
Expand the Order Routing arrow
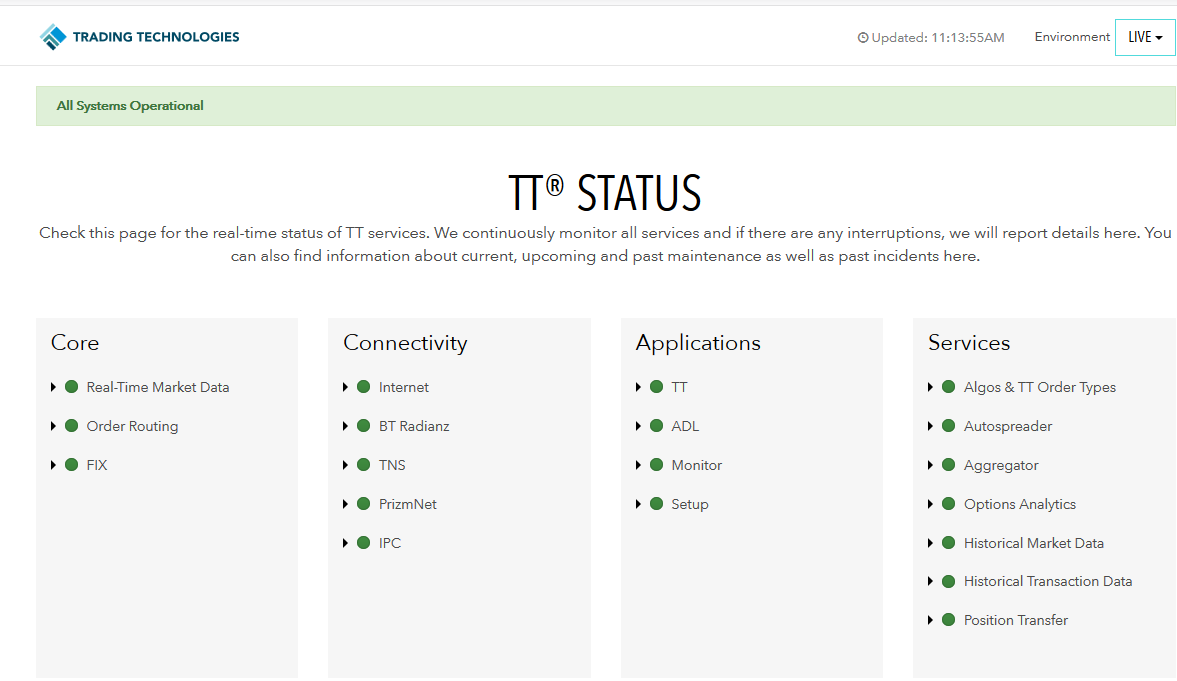click(x=53, y=426)
